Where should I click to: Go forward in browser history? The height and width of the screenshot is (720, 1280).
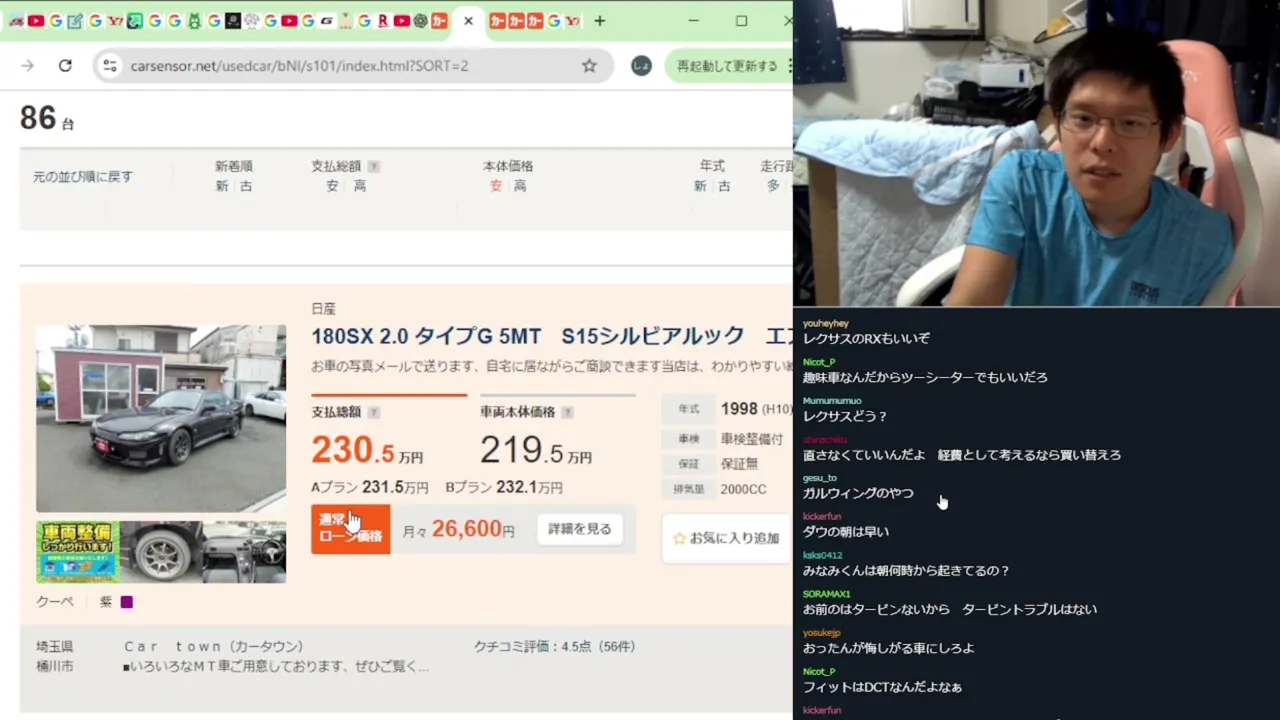(27, 66)
